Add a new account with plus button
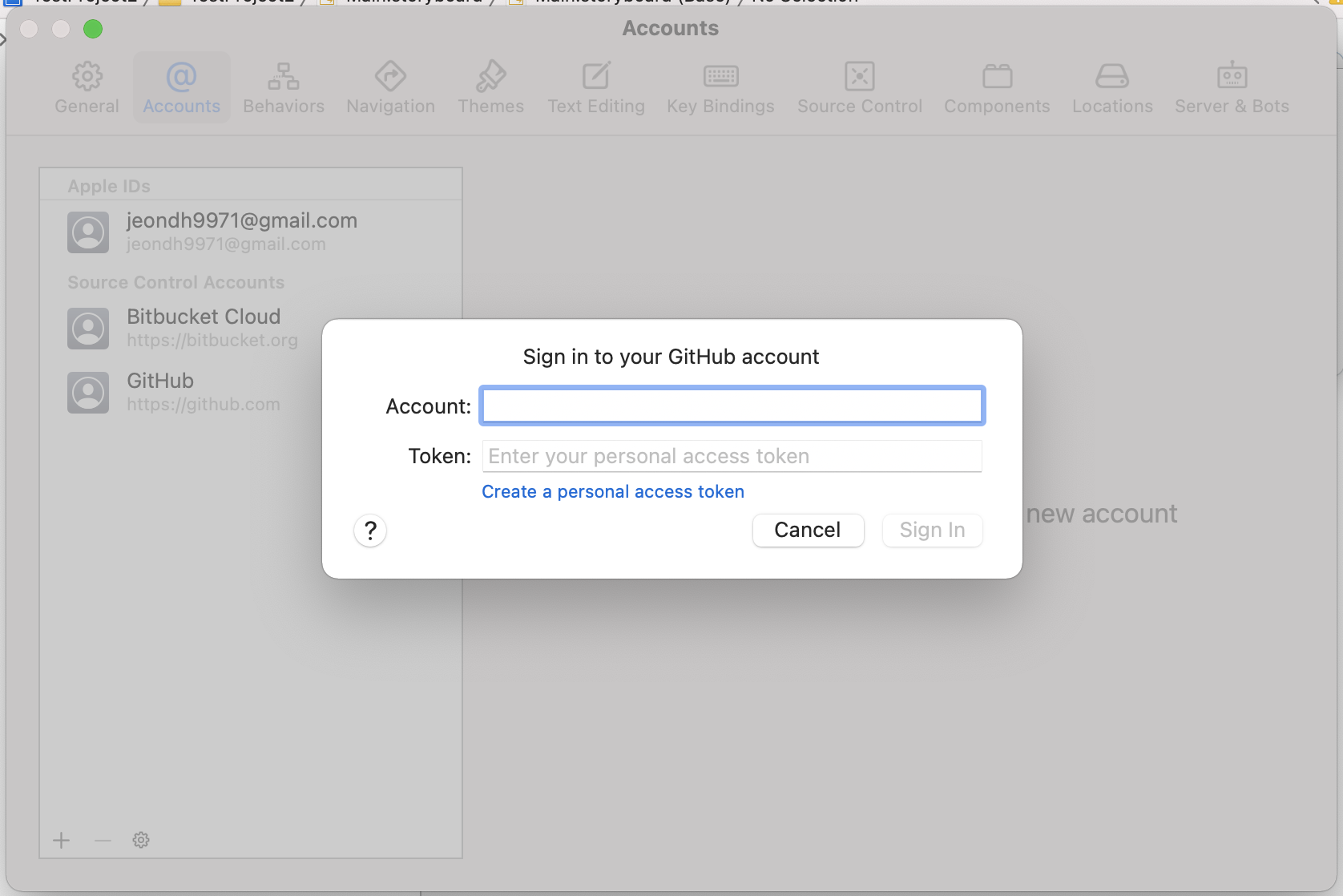The height and width of the screenshot is (896, 1343). [x=62, y=840]
